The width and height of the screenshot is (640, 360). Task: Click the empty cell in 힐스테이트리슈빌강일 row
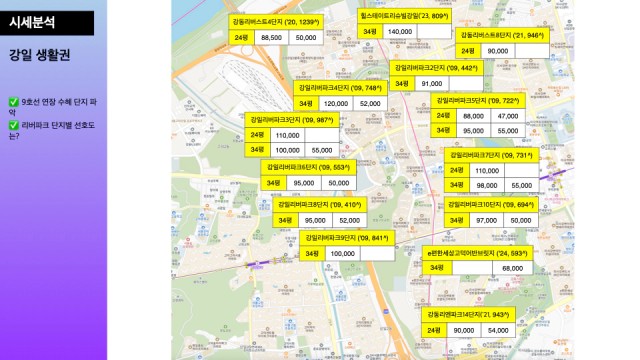tap(434, 31)
